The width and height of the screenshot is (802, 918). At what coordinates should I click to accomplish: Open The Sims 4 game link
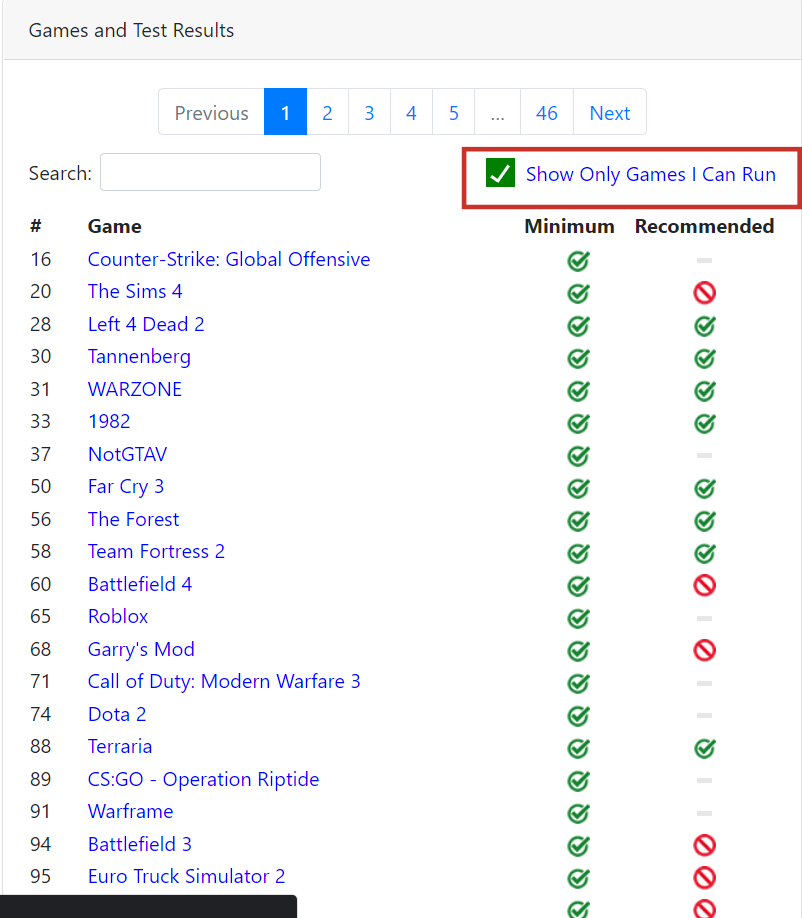[135, 292]
